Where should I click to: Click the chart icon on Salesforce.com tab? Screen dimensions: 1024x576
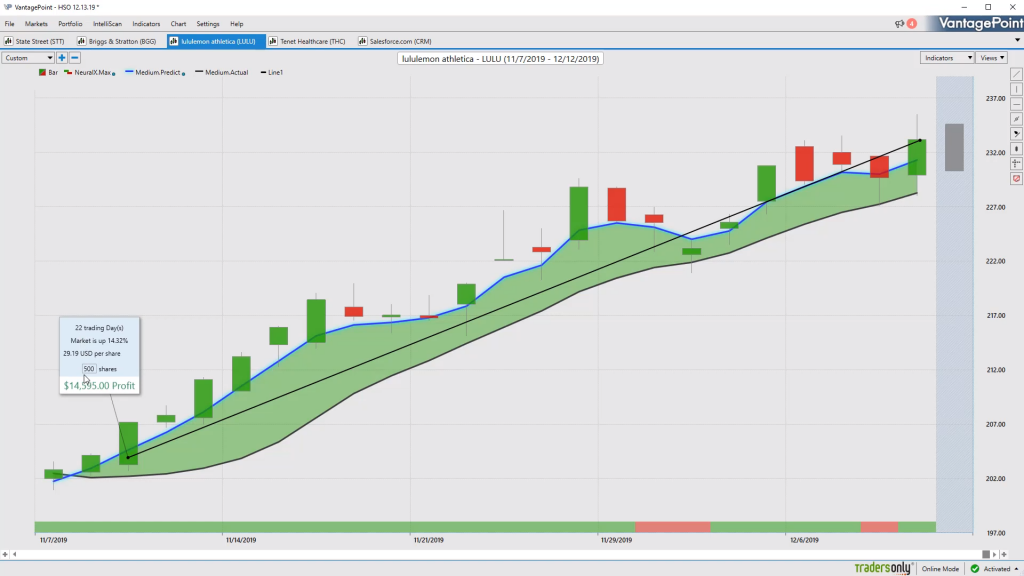(362, 41)
